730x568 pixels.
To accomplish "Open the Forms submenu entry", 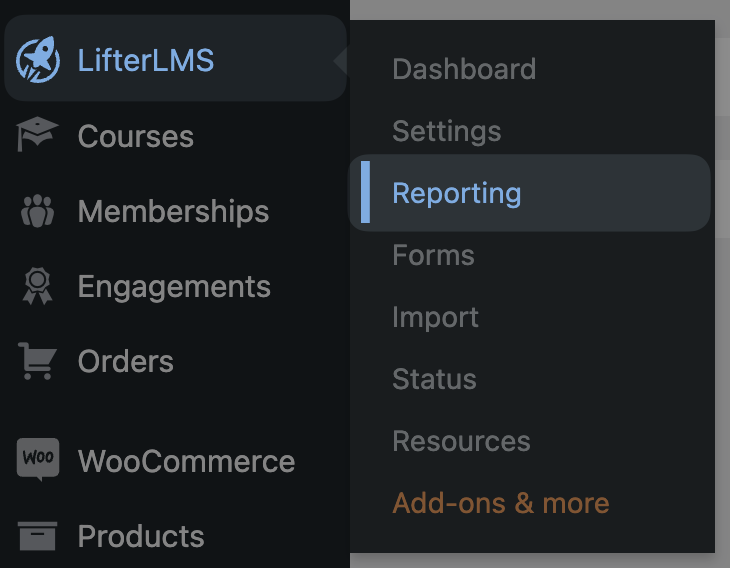I will point(433,255).
